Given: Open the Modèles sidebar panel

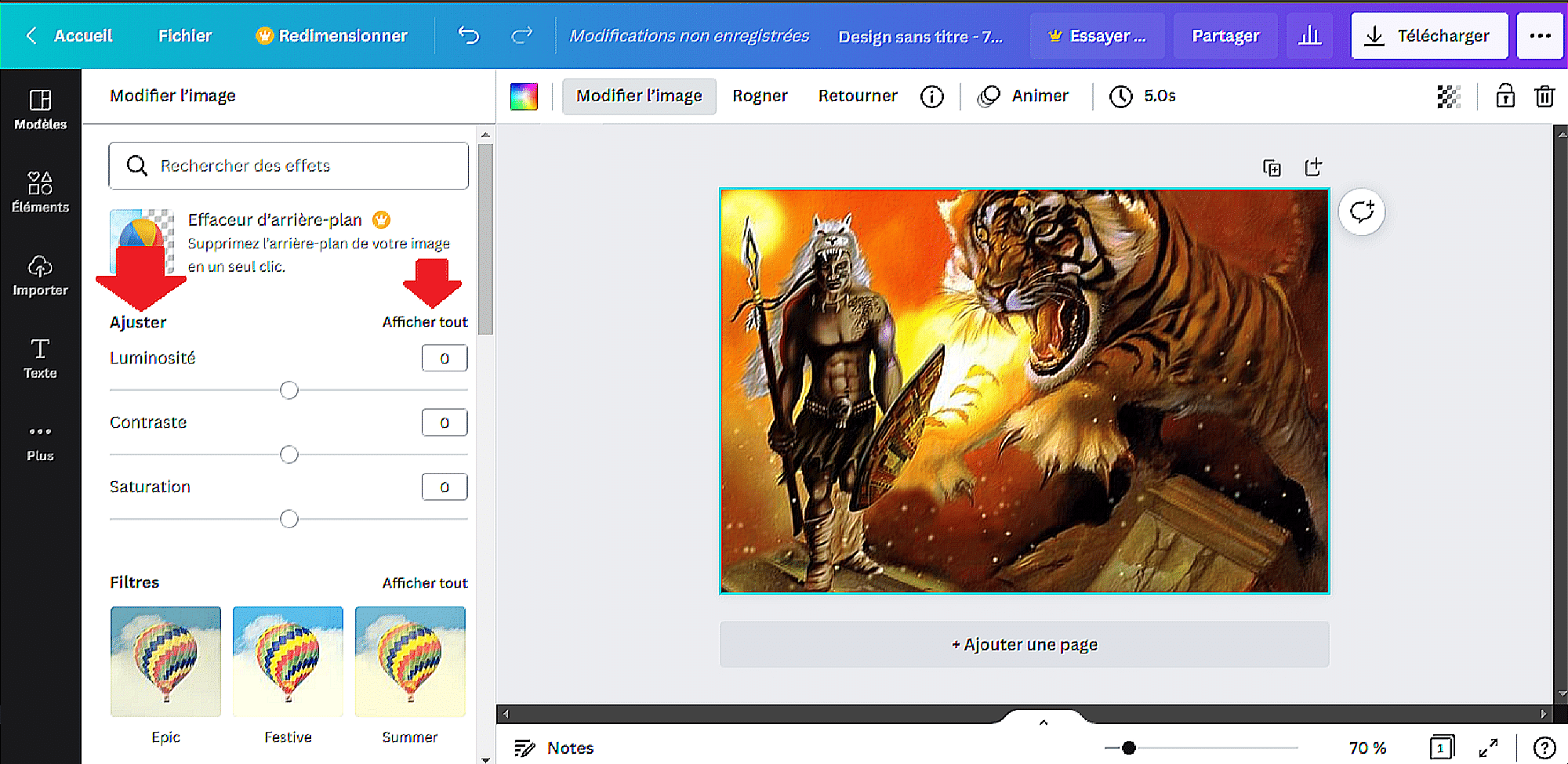Looking at the screenshot, I should pyautogui.click(x=41, y=110).
